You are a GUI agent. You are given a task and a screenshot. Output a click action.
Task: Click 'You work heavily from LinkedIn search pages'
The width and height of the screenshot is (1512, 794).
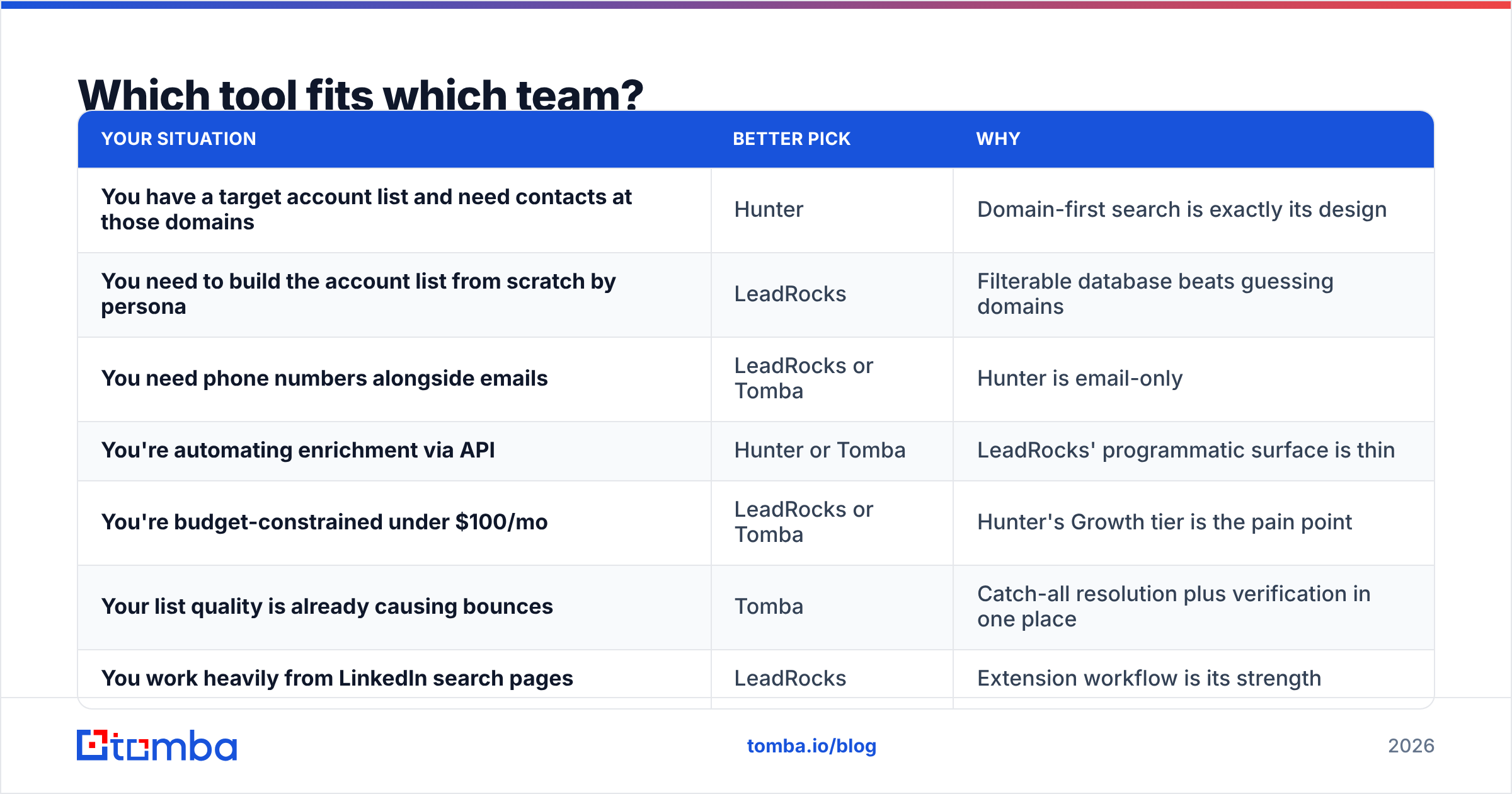tap(337, 678)
